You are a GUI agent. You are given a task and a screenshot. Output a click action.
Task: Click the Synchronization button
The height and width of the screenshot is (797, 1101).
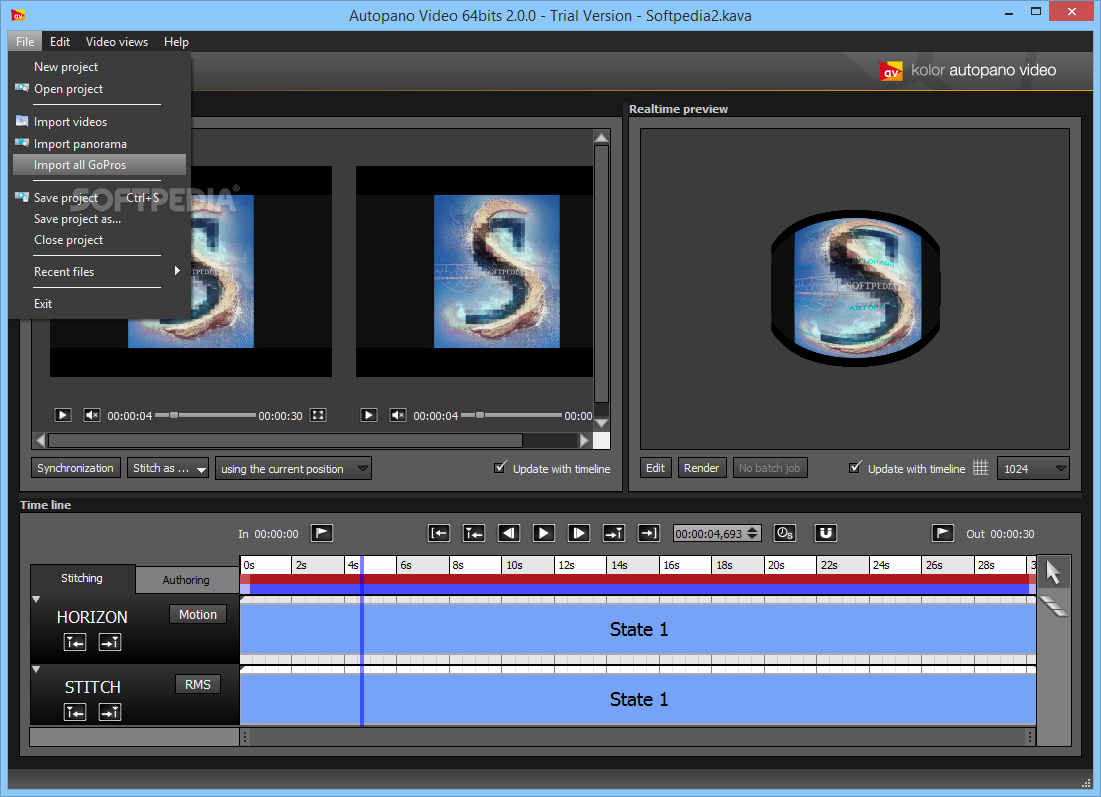[75, 468]
